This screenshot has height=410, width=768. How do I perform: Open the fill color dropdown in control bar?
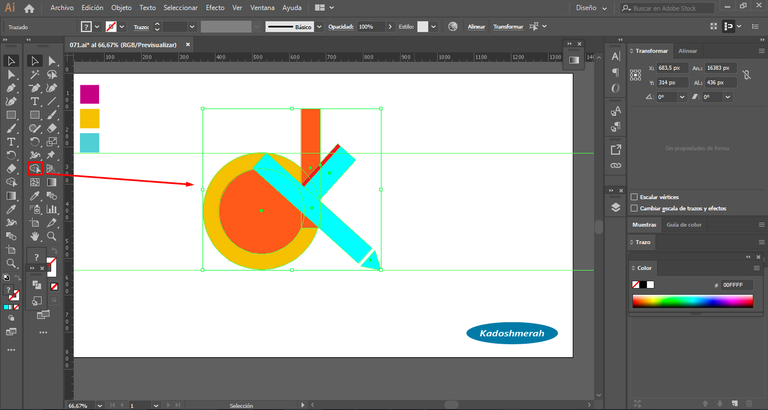[97, 26]
